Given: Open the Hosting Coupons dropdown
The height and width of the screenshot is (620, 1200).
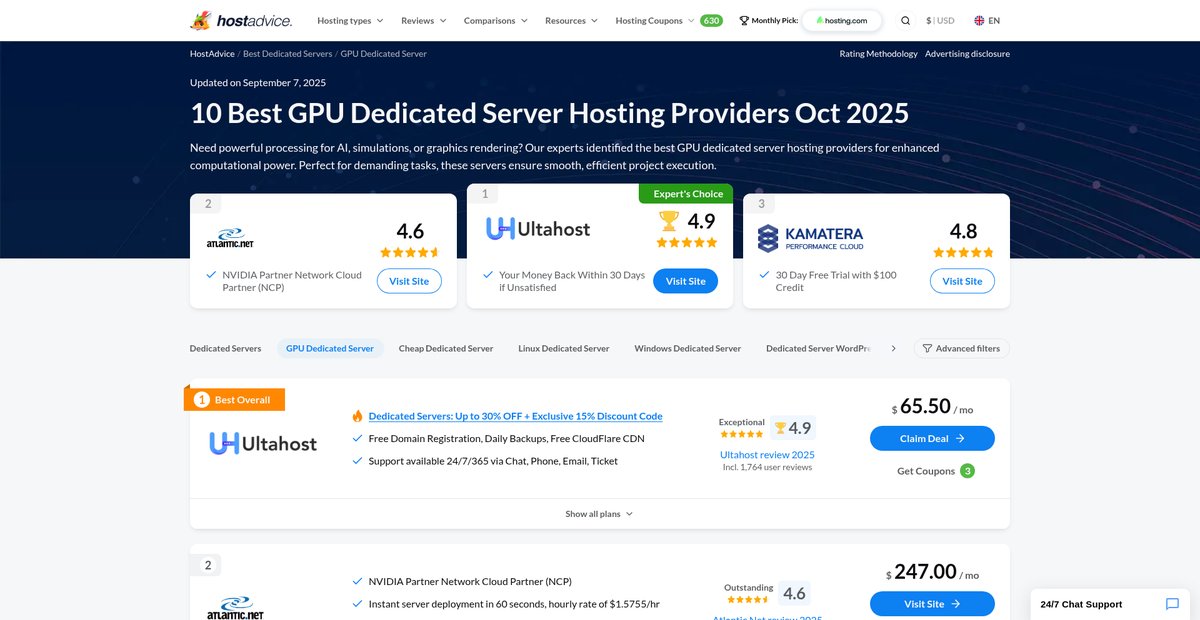Looking at the screenshot, I should [655, 20].
